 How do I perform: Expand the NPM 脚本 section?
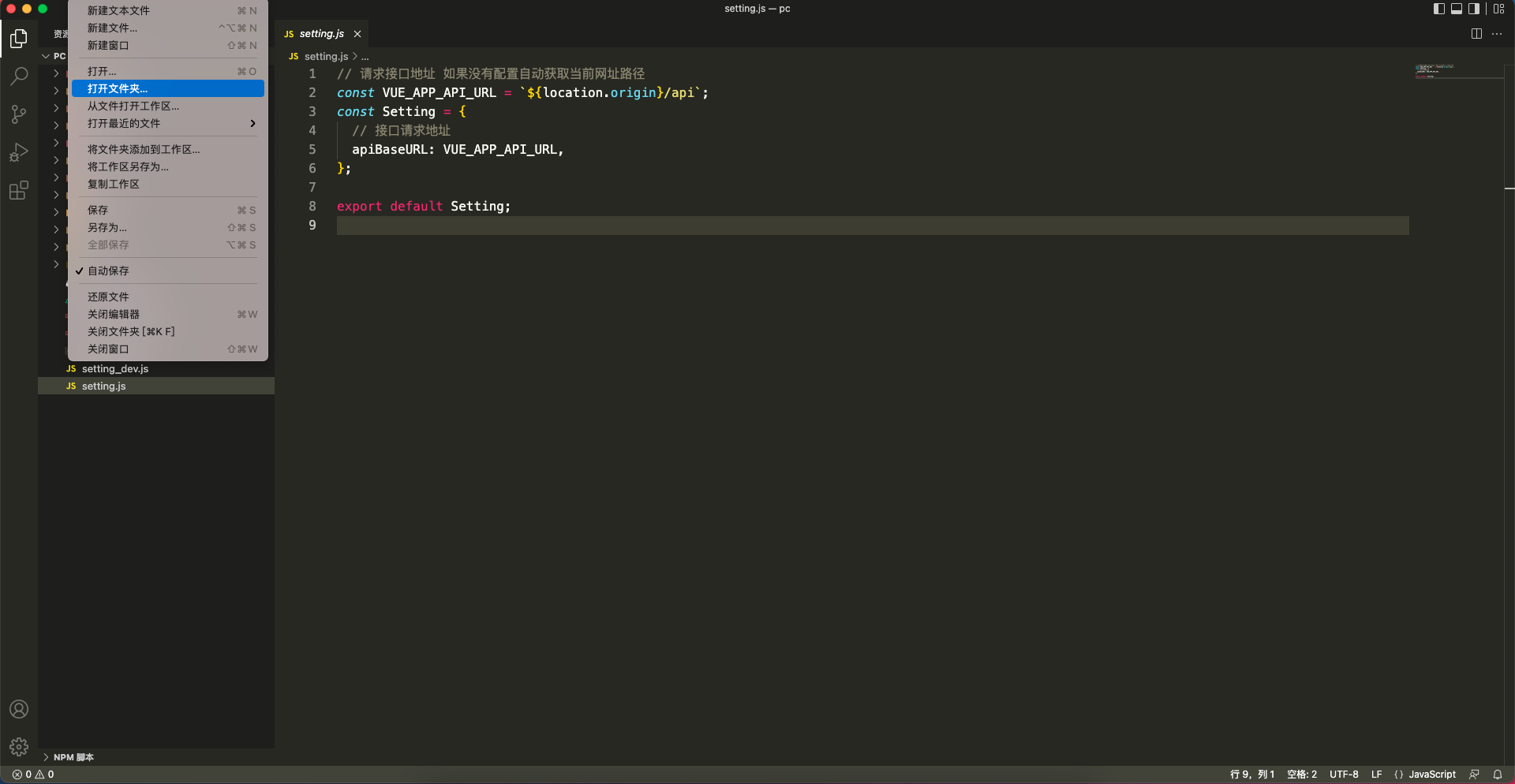pos(156,757)
